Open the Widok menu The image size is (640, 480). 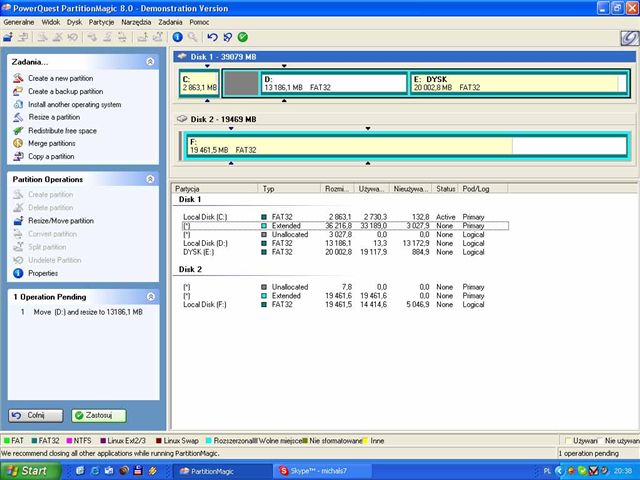coord(51,22)
